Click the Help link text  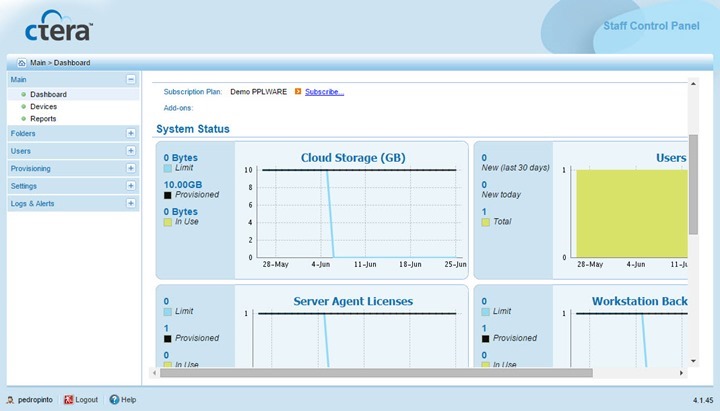(x=129, y=400)
